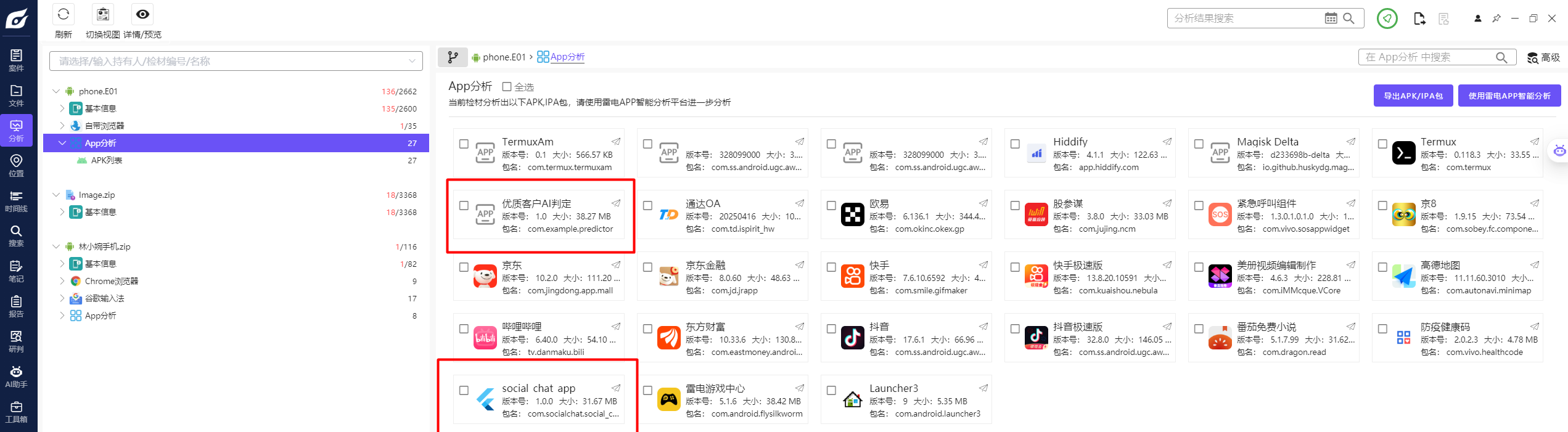Collapse the 林小婉手机.zip tree node
This screenshot has height=432, width=1568.
56,247
